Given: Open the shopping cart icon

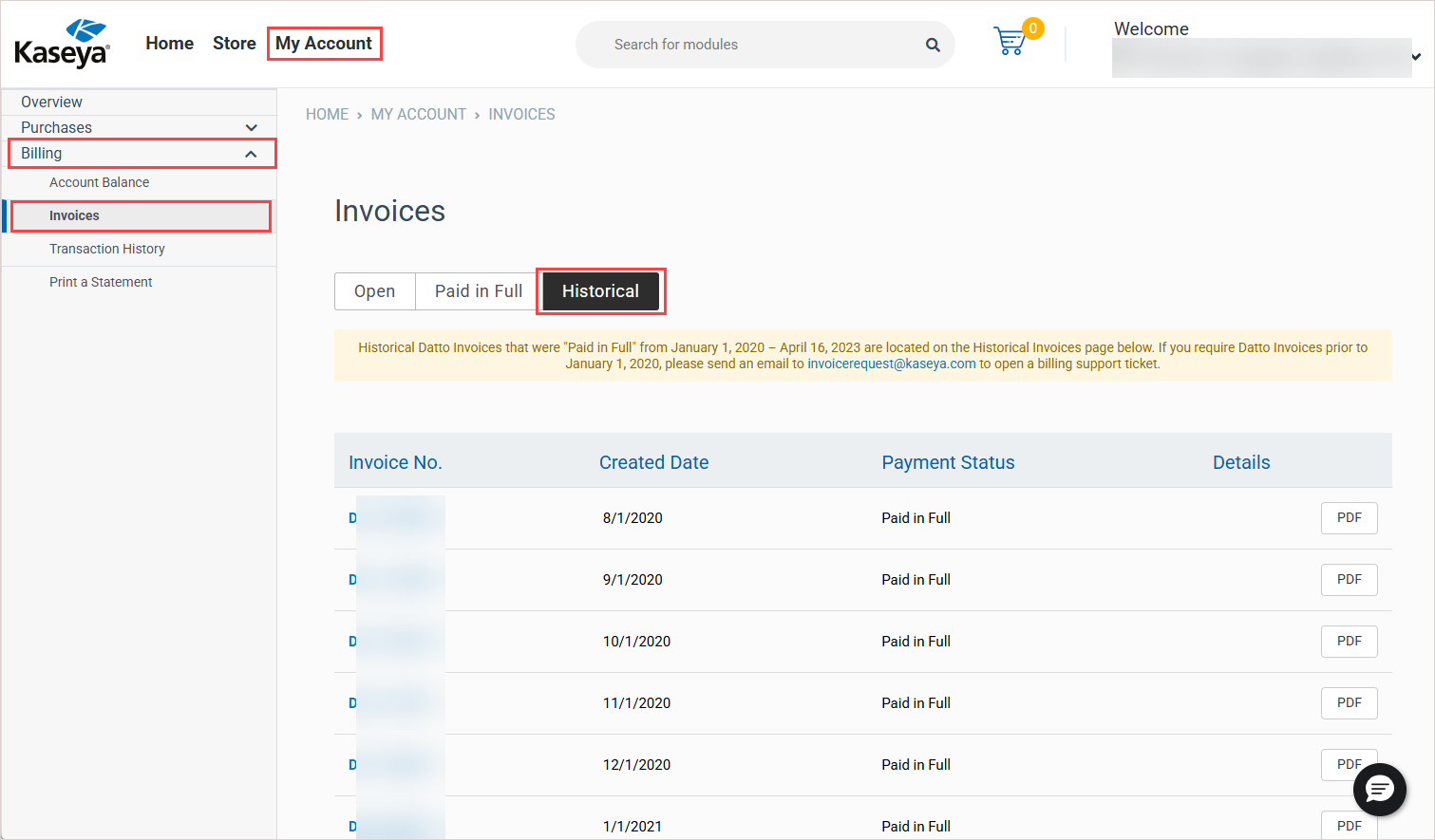Looking at the screenshot, I should point(1010,42).
